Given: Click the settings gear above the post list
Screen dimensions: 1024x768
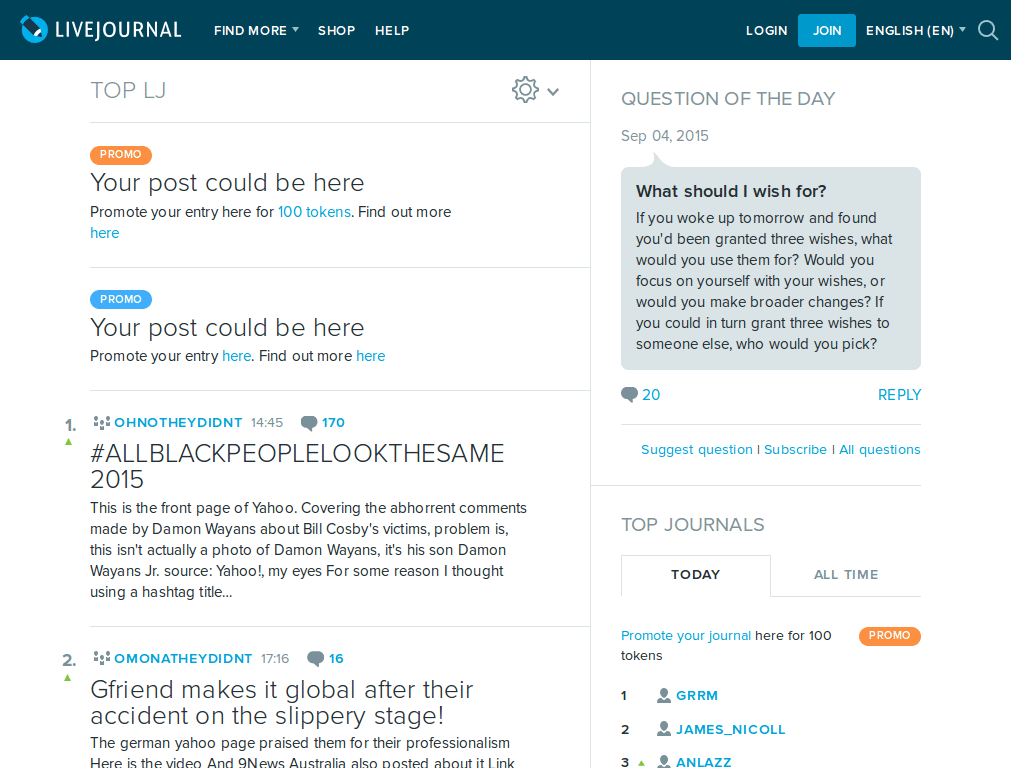Looking at the screenshot, I should (525, 89).
